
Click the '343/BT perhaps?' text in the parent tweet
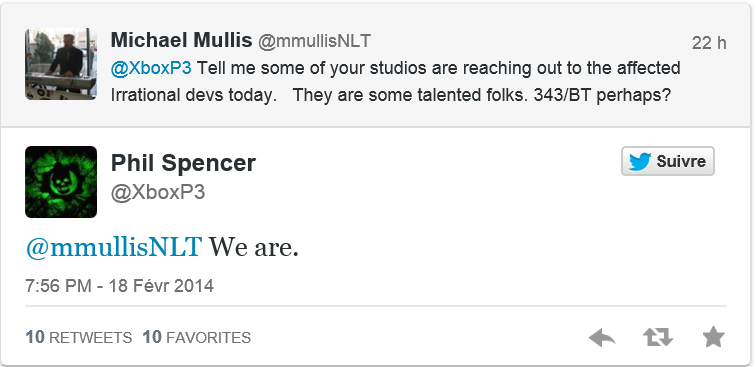pos(602,95)
